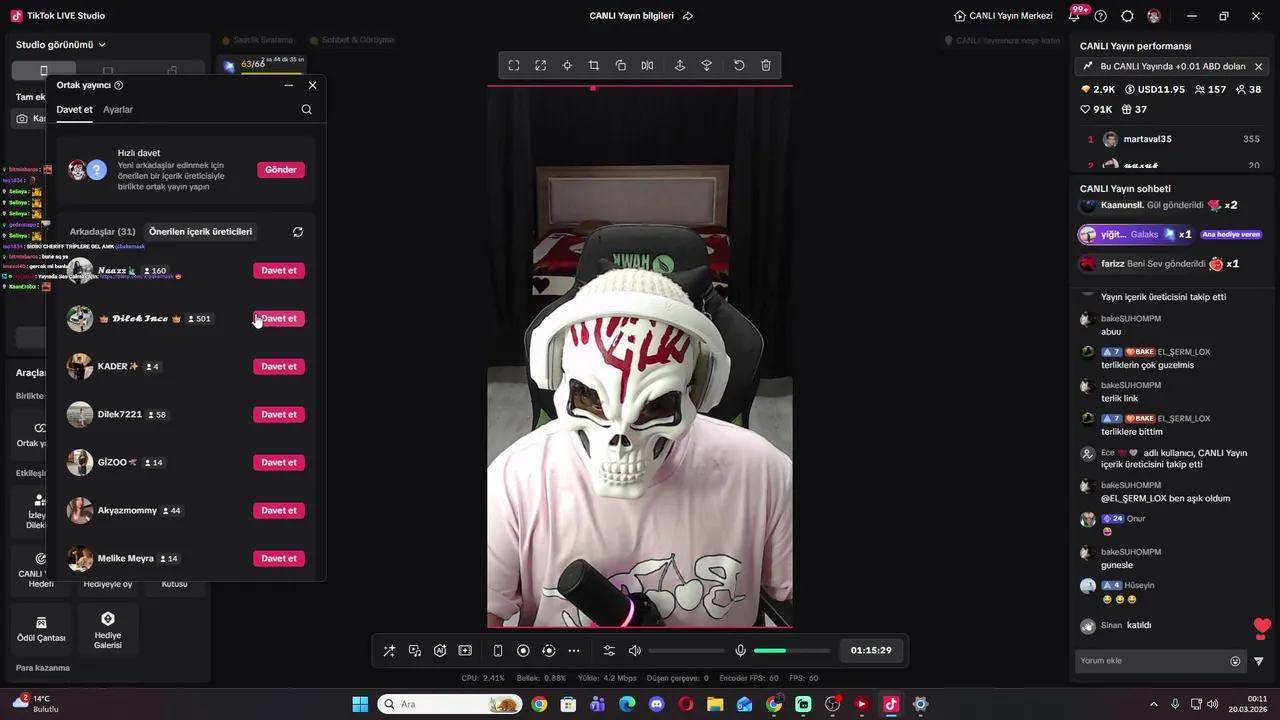Open Hediye Galerisi
Image resolution: width=1280 pixels, height=720 pixels.
click(108, 629)
